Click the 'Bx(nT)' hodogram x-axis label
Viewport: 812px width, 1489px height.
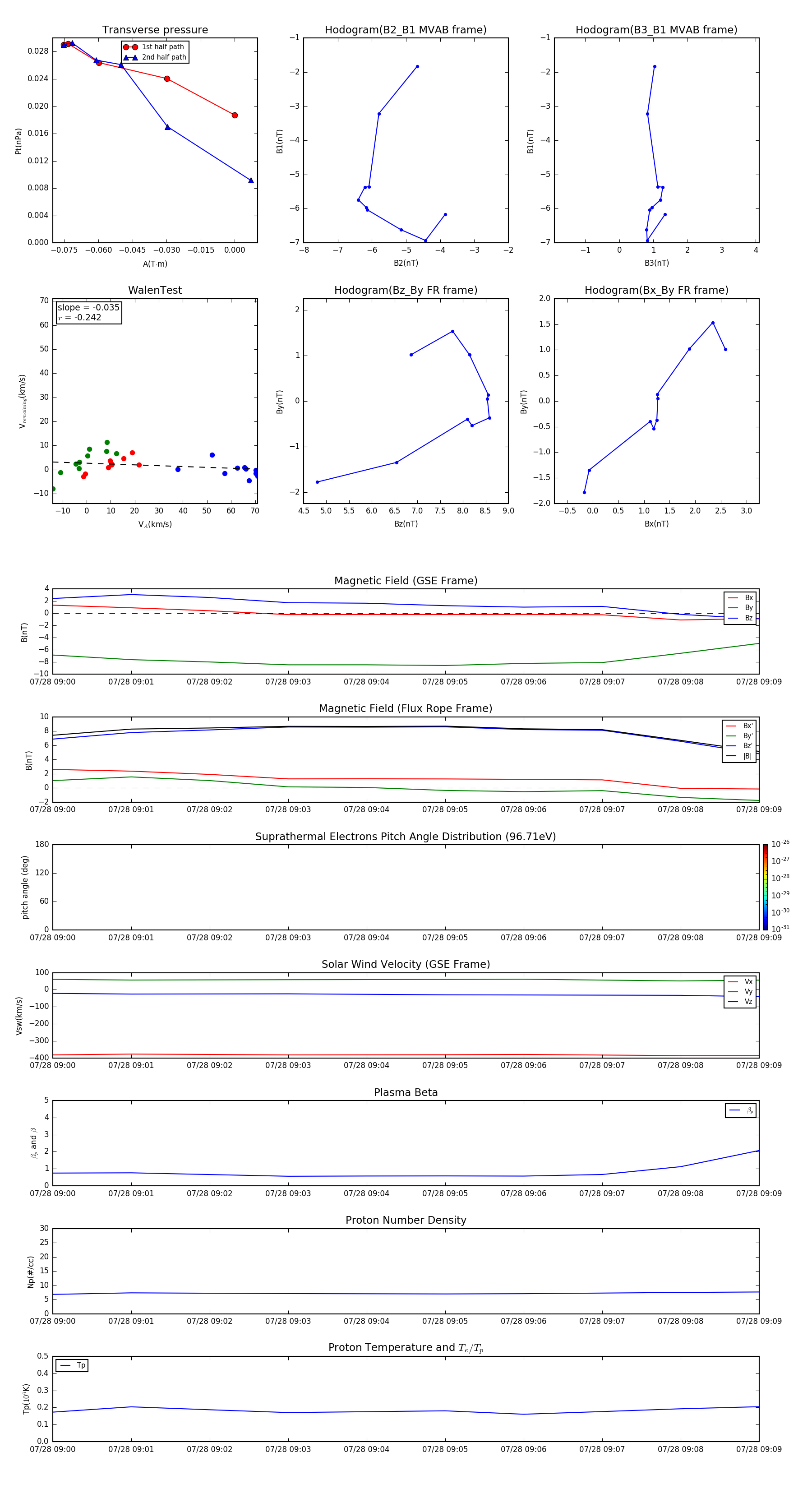[x=656, y=524]
